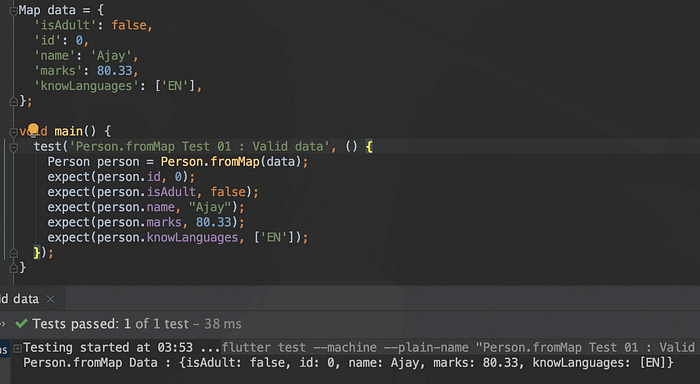Image resolution: width=700 pixels, height=384 pixels.
Task: Collapse the 'void main()' function block
Action: click(x=13, y=132)
